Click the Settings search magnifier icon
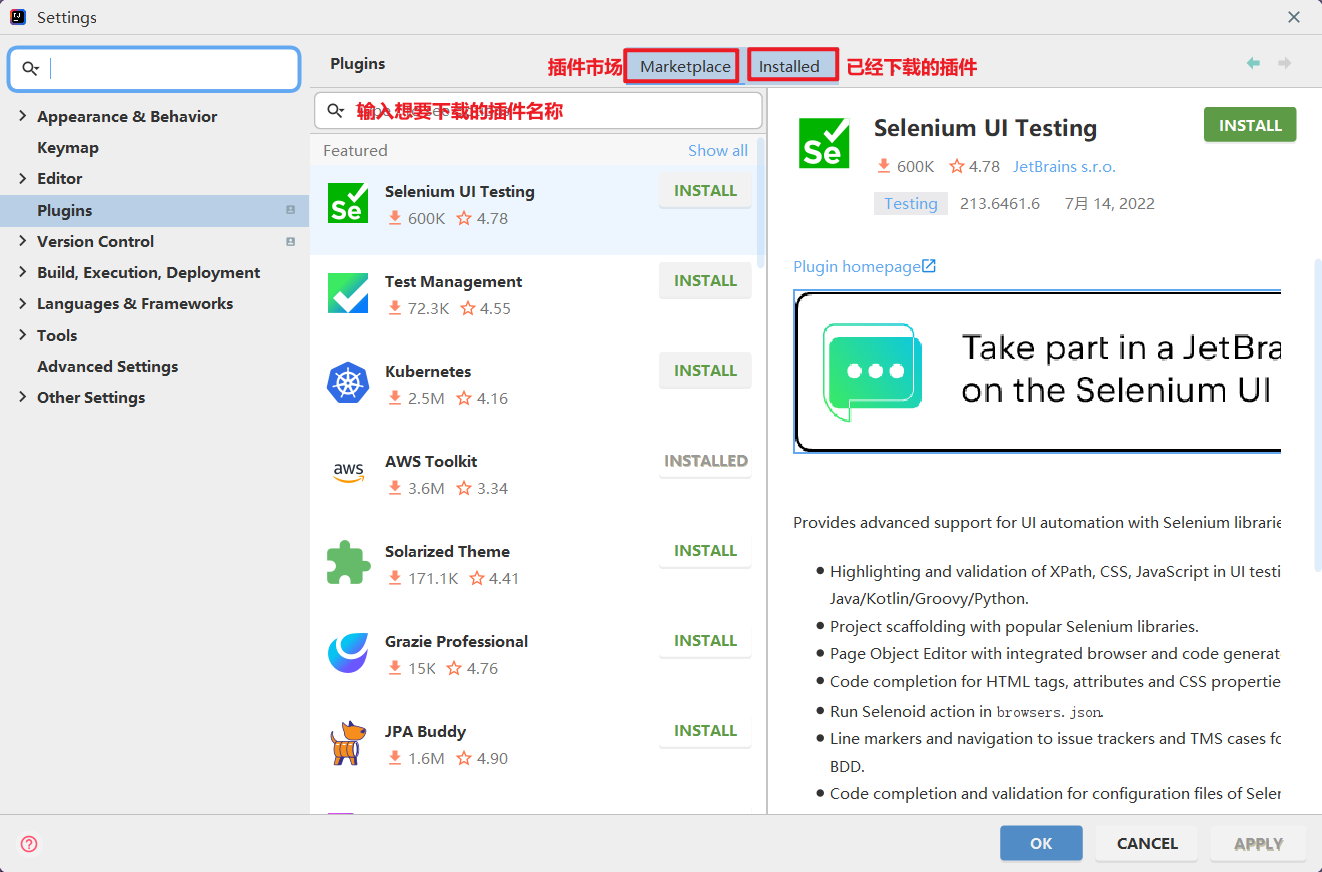Image resolution: width=1322 pixels, height=872 pixels. click(x=30, y=68)
